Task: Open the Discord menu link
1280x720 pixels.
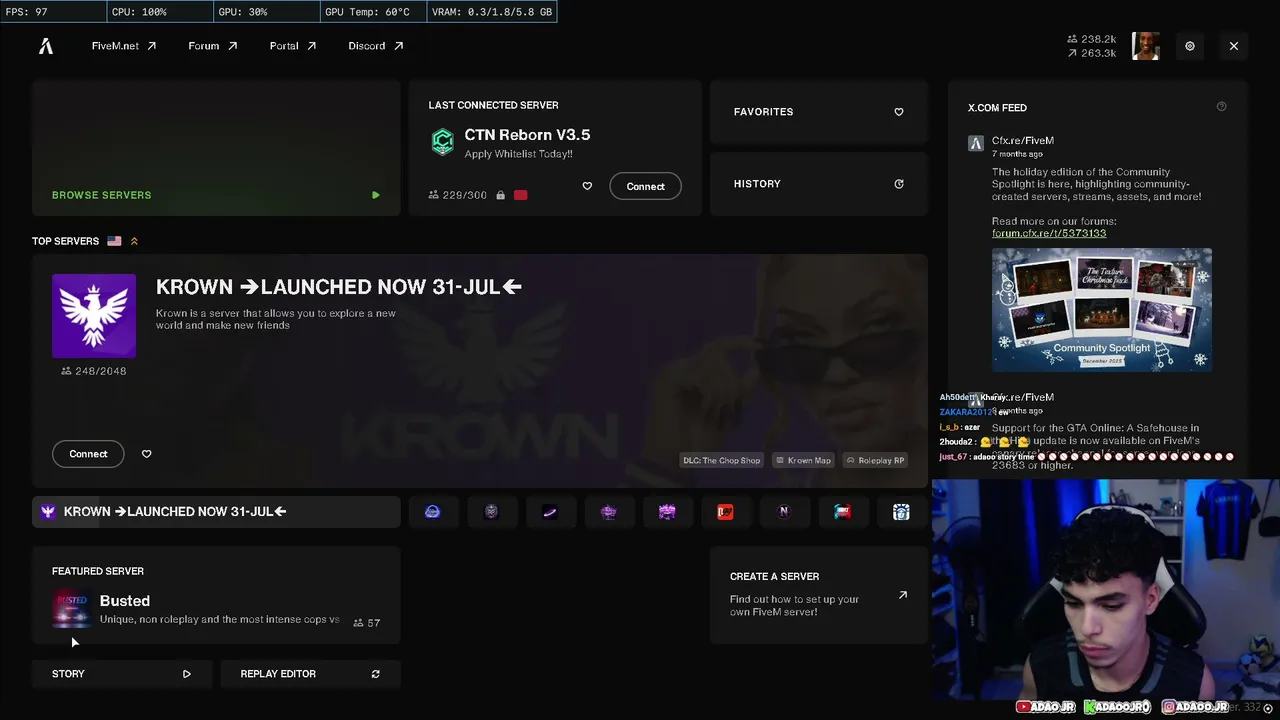Action: 376,46
